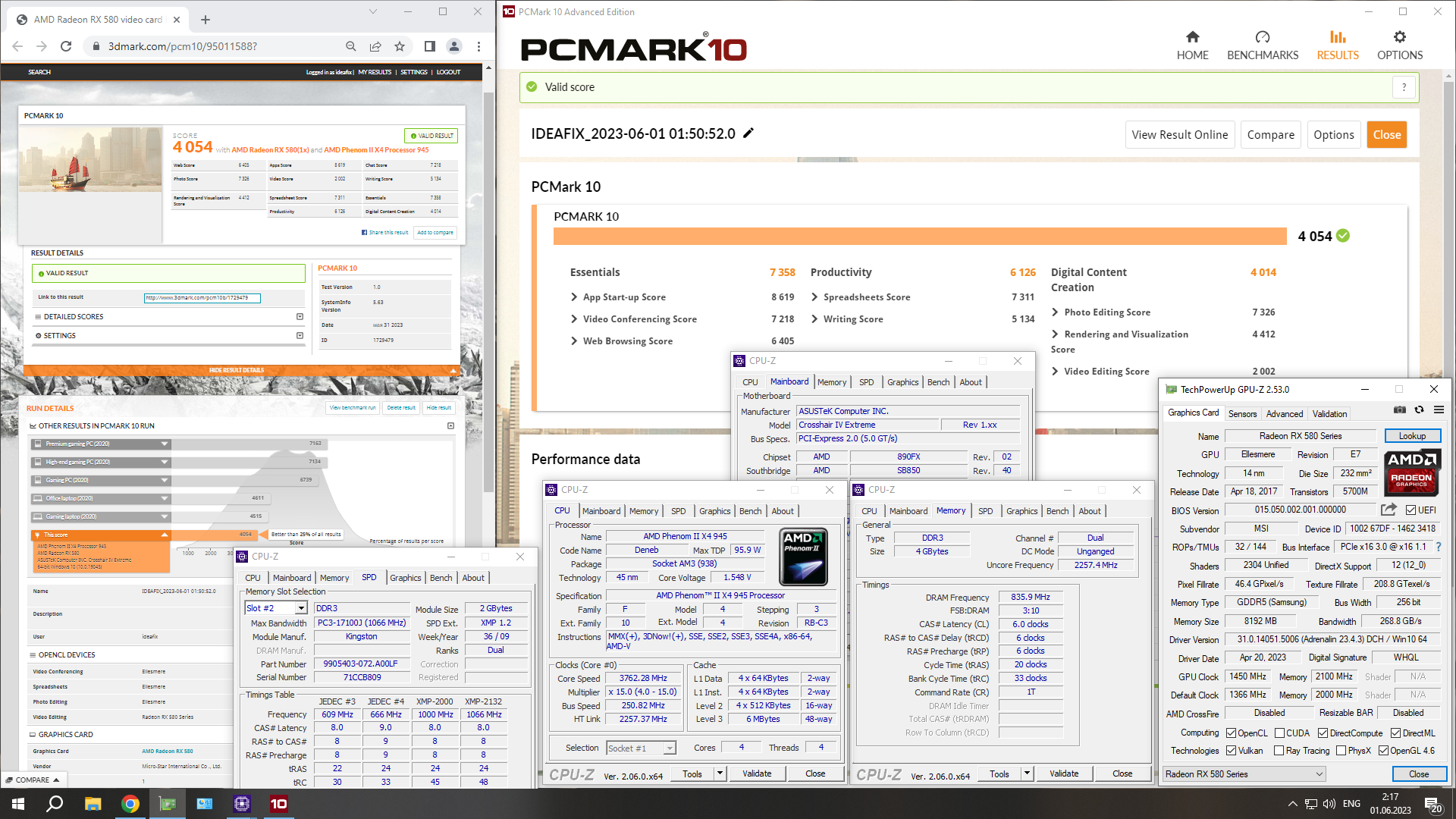Image resolution: width=1456 pixels, height=819 pixels.
Task: Open the Graphics tab in CPU-Z Memory window
Action: (1021, 511)
